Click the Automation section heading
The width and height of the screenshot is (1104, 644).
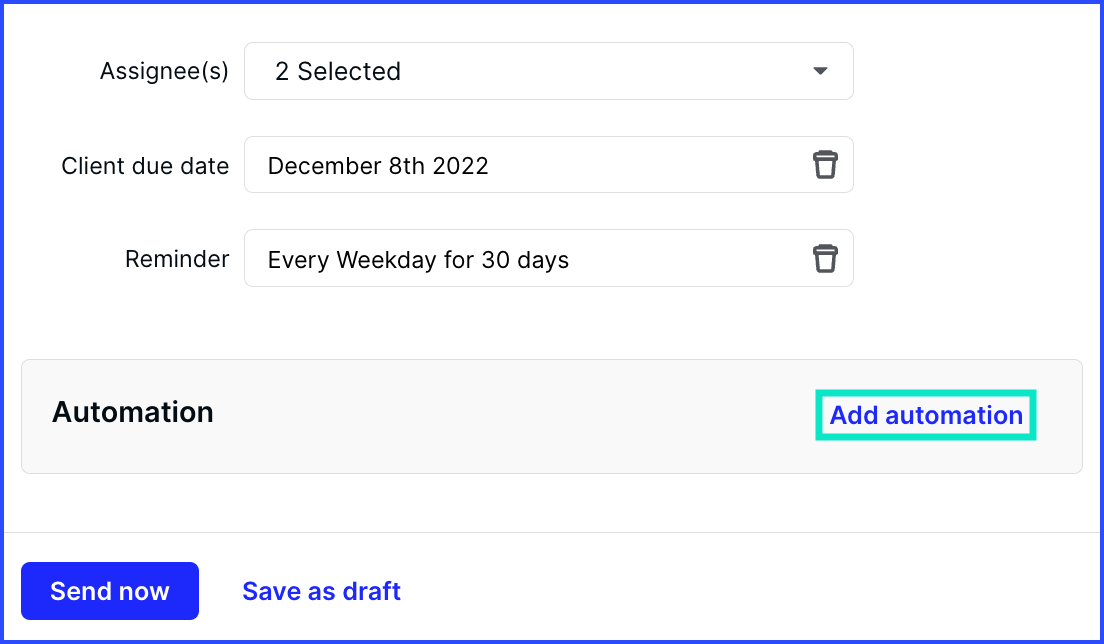pyautogui.click(x=133, y=412)
